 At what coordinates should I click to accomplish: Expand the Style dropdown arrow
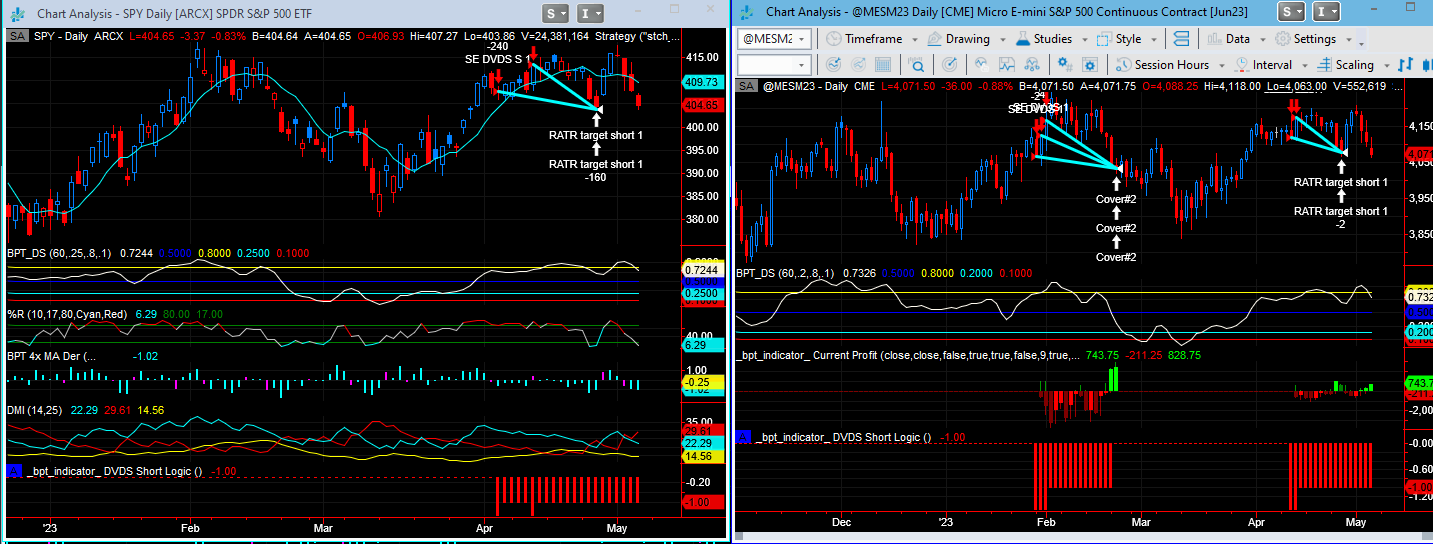[x=1153, y=40]
